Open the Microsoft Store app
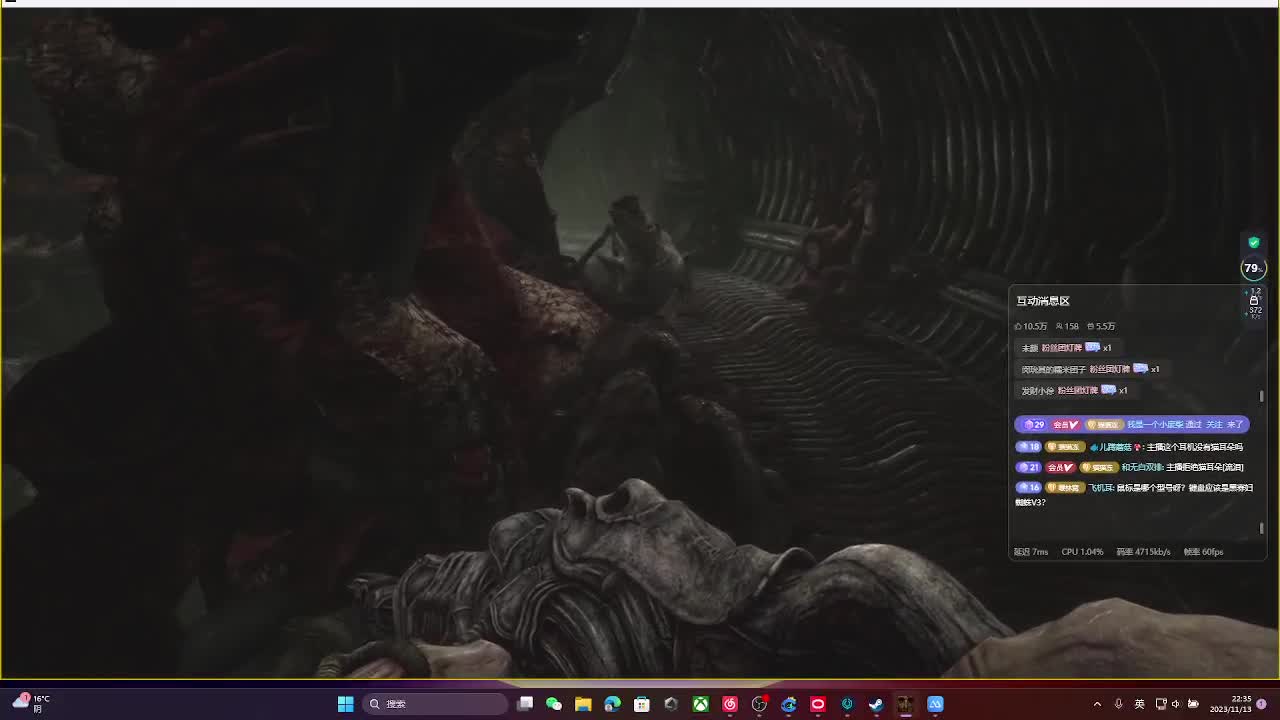 tap(642, 704)
